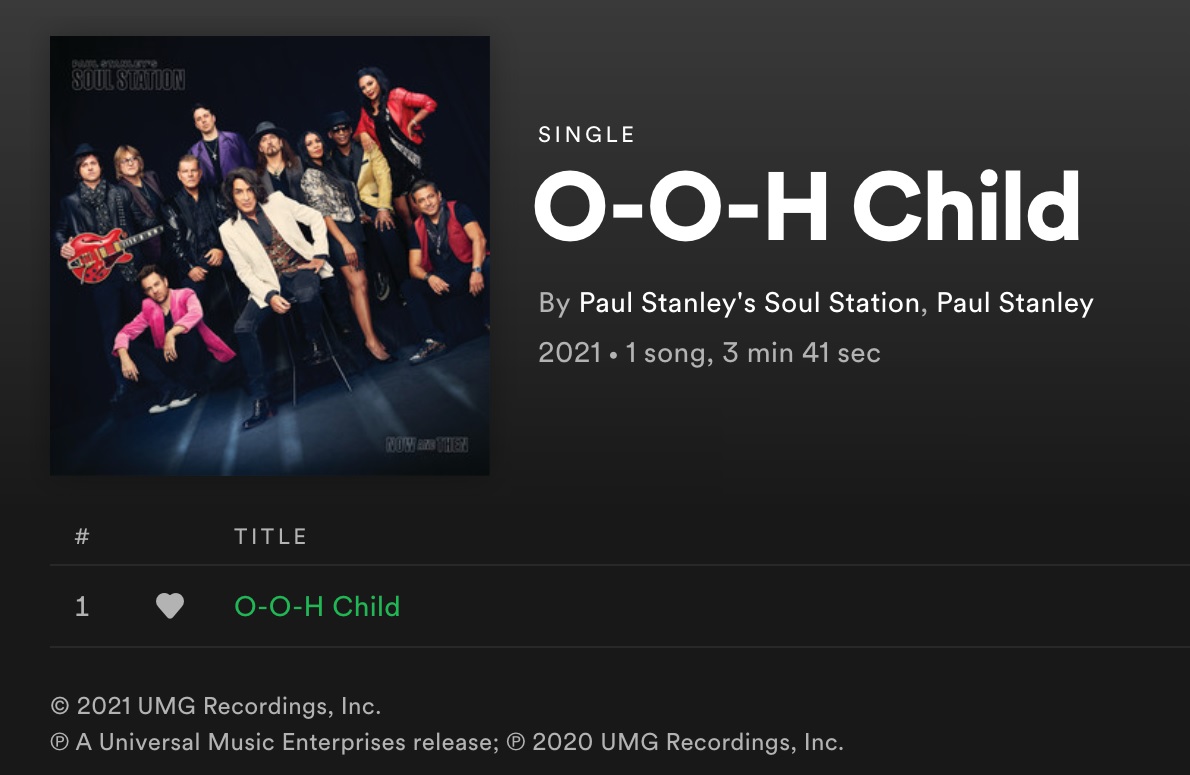Click the 'By' text before the artist names
This screenshot has height=775, width=1190.
click(553, 303)
